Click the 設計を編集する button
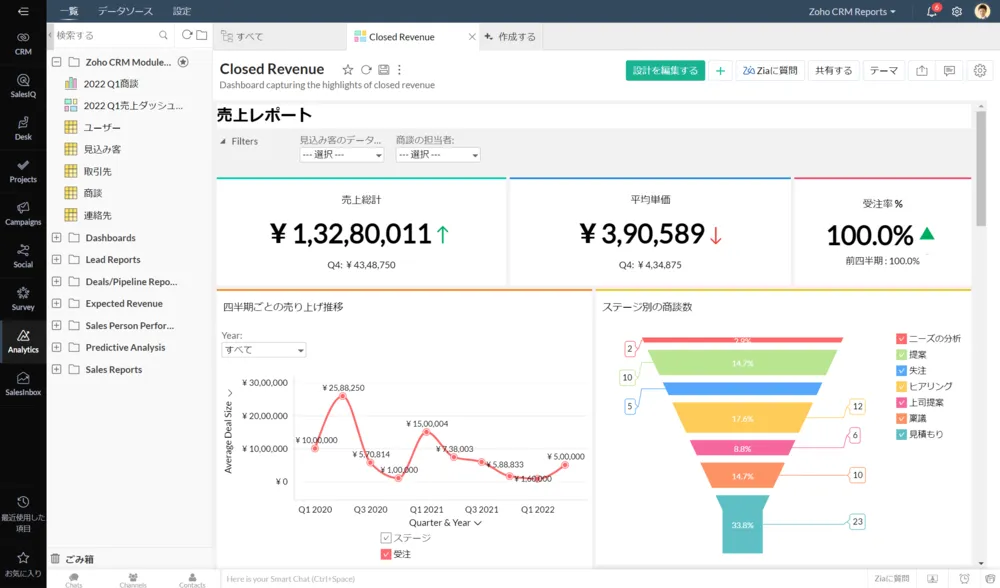 (x=665, y=70)
